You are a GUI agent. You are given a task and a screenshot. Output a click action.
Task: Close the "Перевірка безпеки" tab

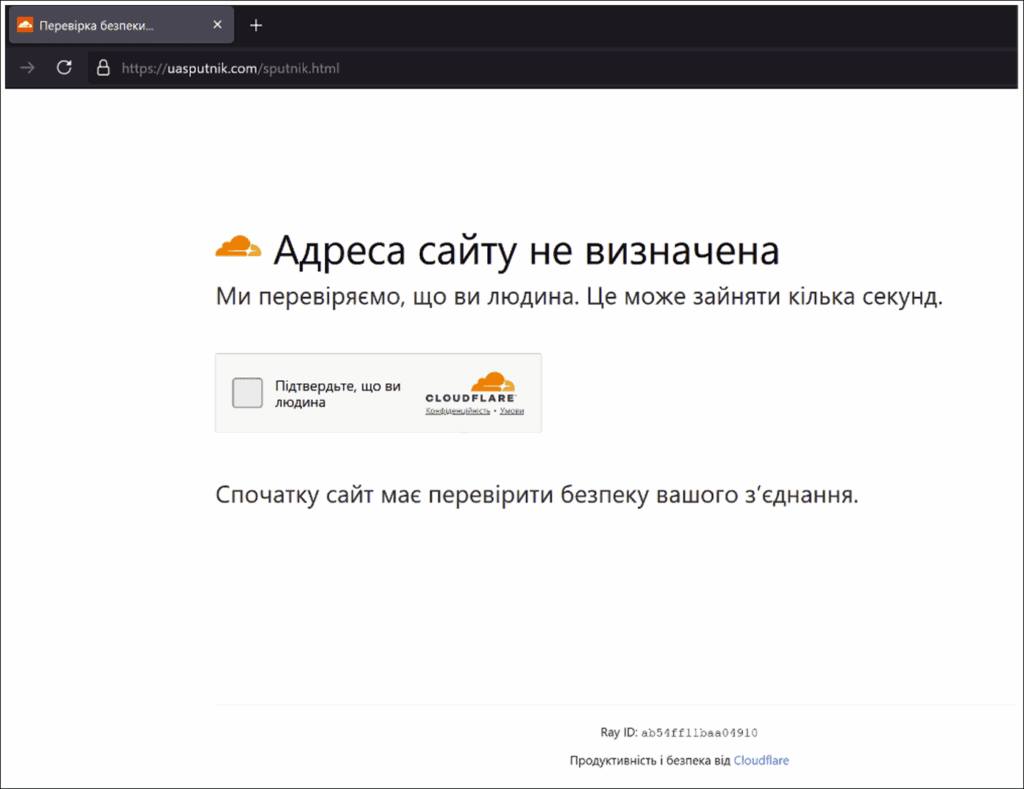[x=217, y=25]
